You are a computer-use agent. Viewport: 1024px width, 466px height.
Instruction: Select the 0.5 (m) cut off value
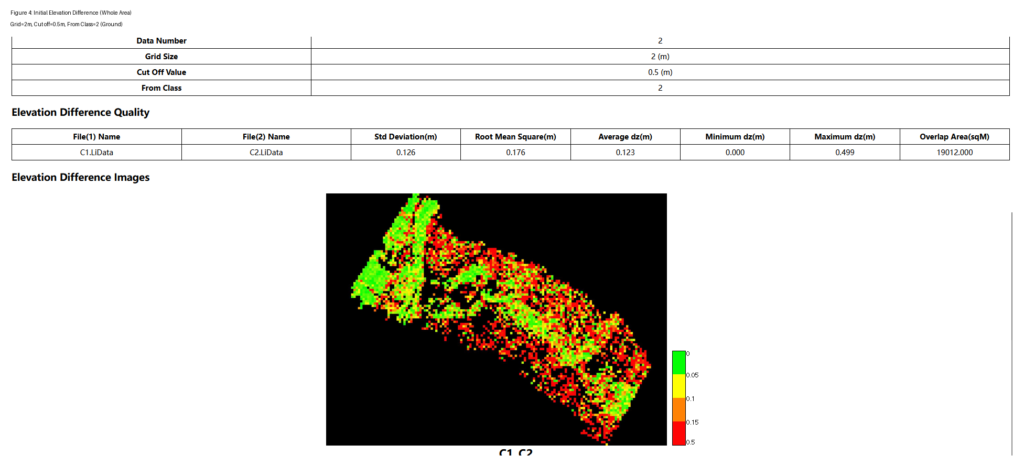click(659, 72)
